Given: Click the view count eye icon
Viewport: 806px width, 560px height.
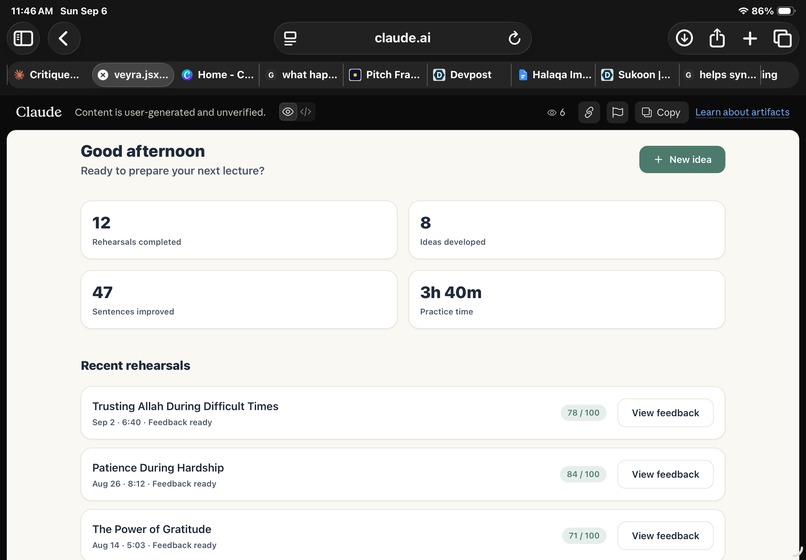Looking at the screenshot, I should click(552, 113).
